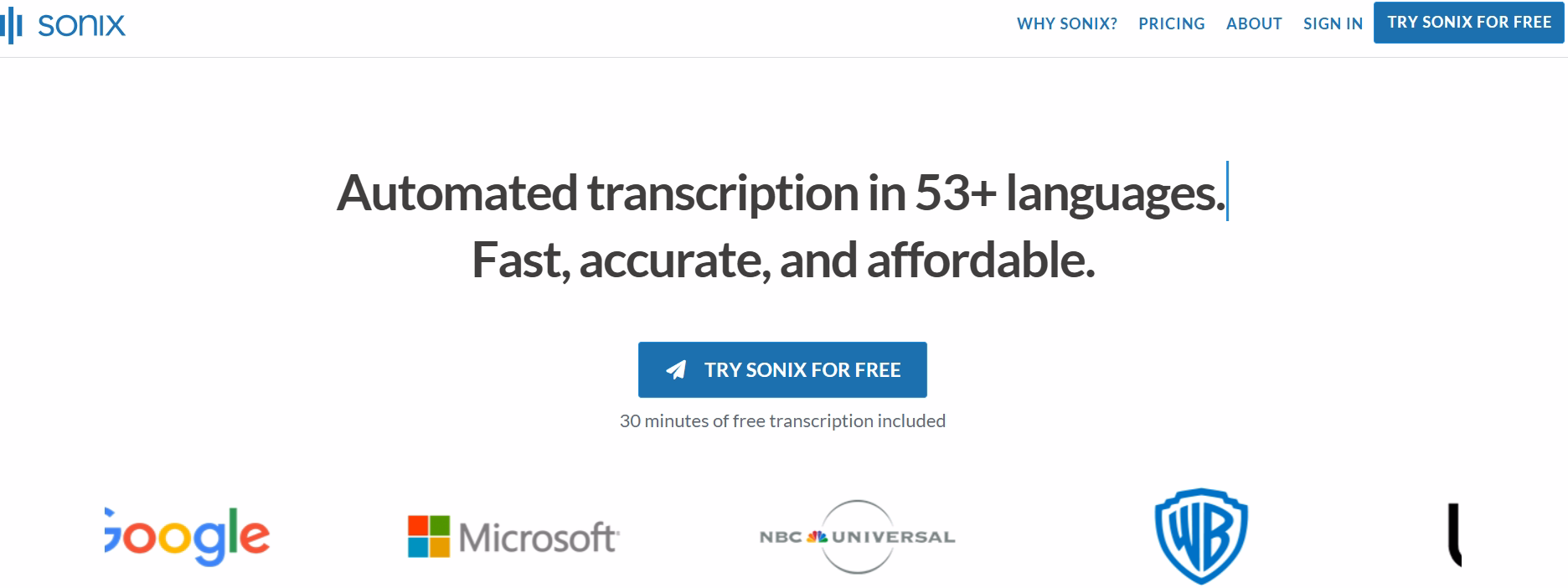Click the Fast, accurate, and affordable line
1568x588 pixels.
(x=783, y=260)
